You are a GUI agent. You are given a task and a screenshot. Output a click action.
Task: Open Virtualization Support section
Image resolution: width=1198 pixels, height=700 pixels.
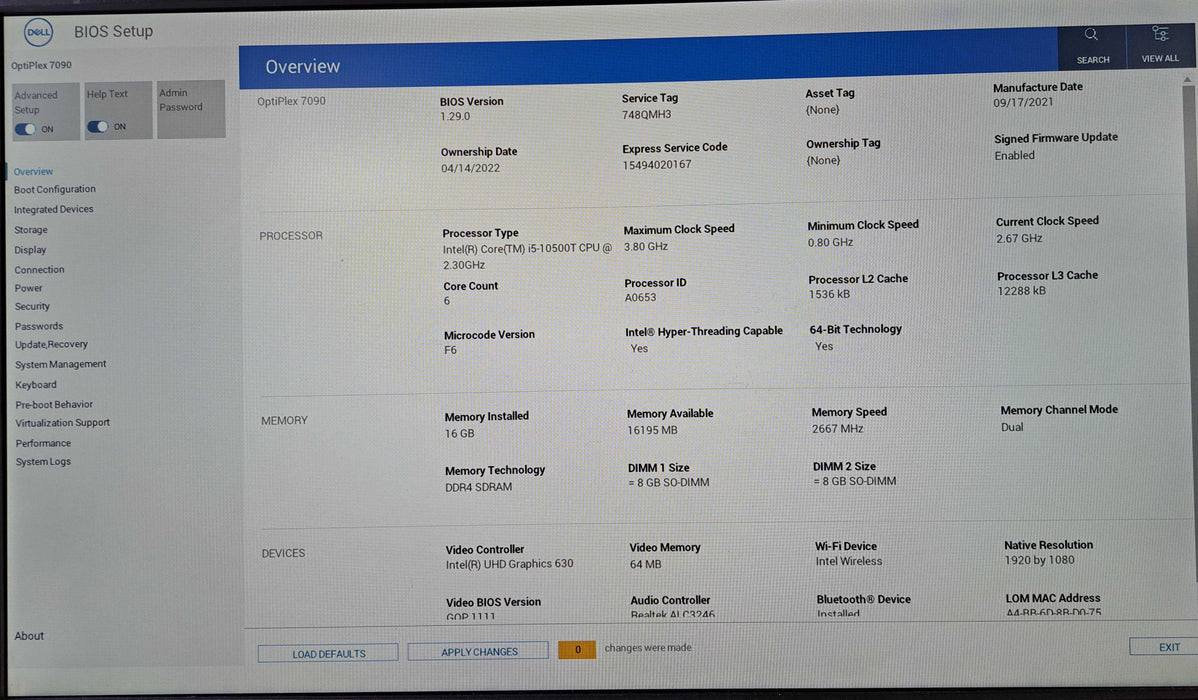[x=63, y=423]
